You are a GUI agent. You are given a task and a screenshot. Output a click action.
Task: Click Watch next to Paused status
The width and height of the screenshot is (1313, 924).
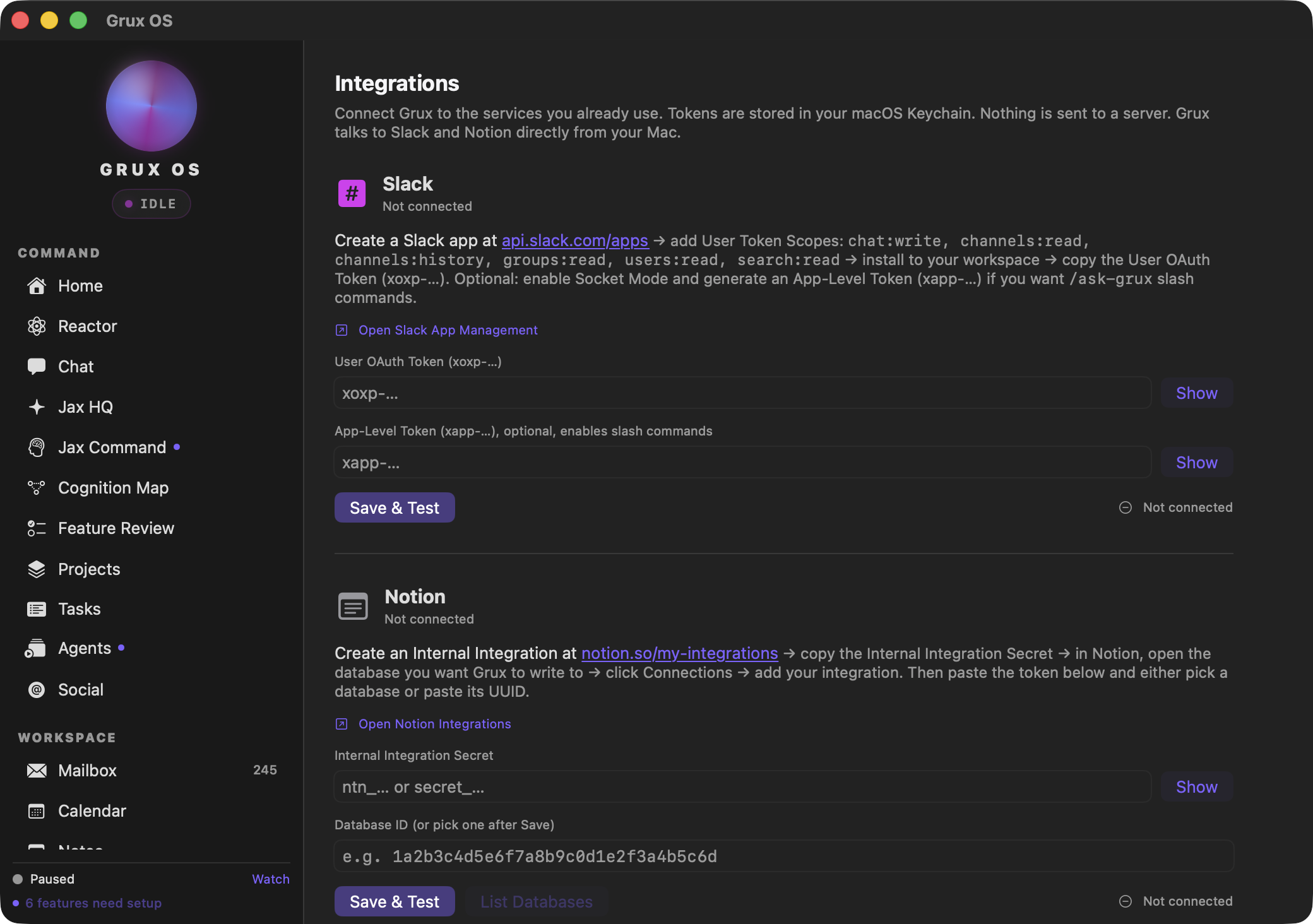click(271, 879)
